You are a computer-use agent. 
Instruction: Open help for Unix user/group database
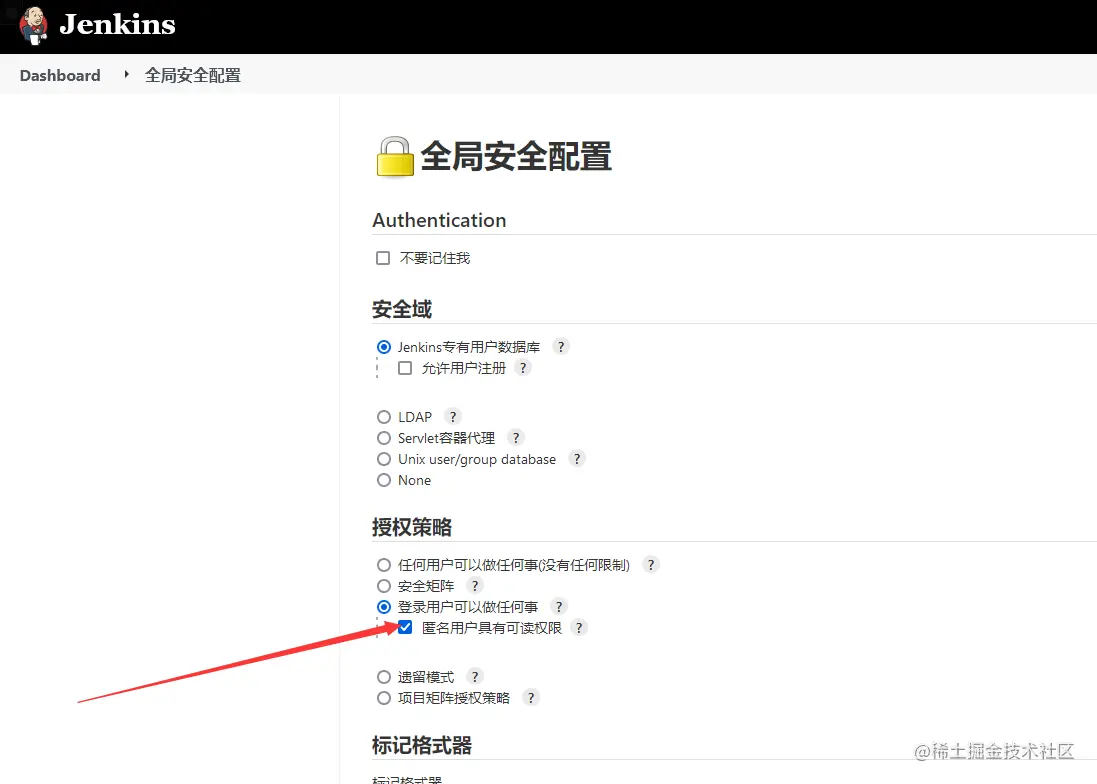577,458
